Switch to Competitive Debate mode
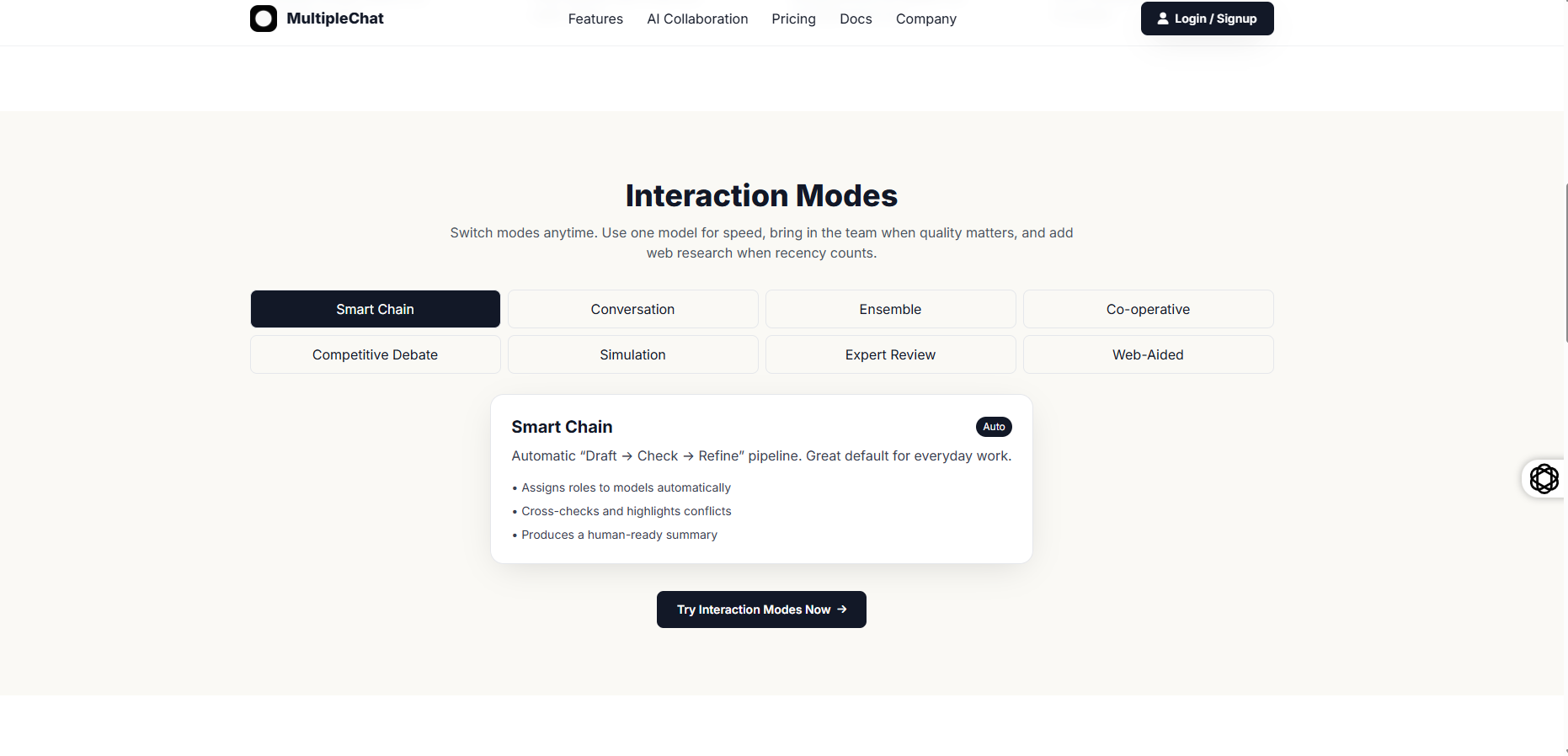Screen dimensions: 1568x756 click(x=375, y=354)
